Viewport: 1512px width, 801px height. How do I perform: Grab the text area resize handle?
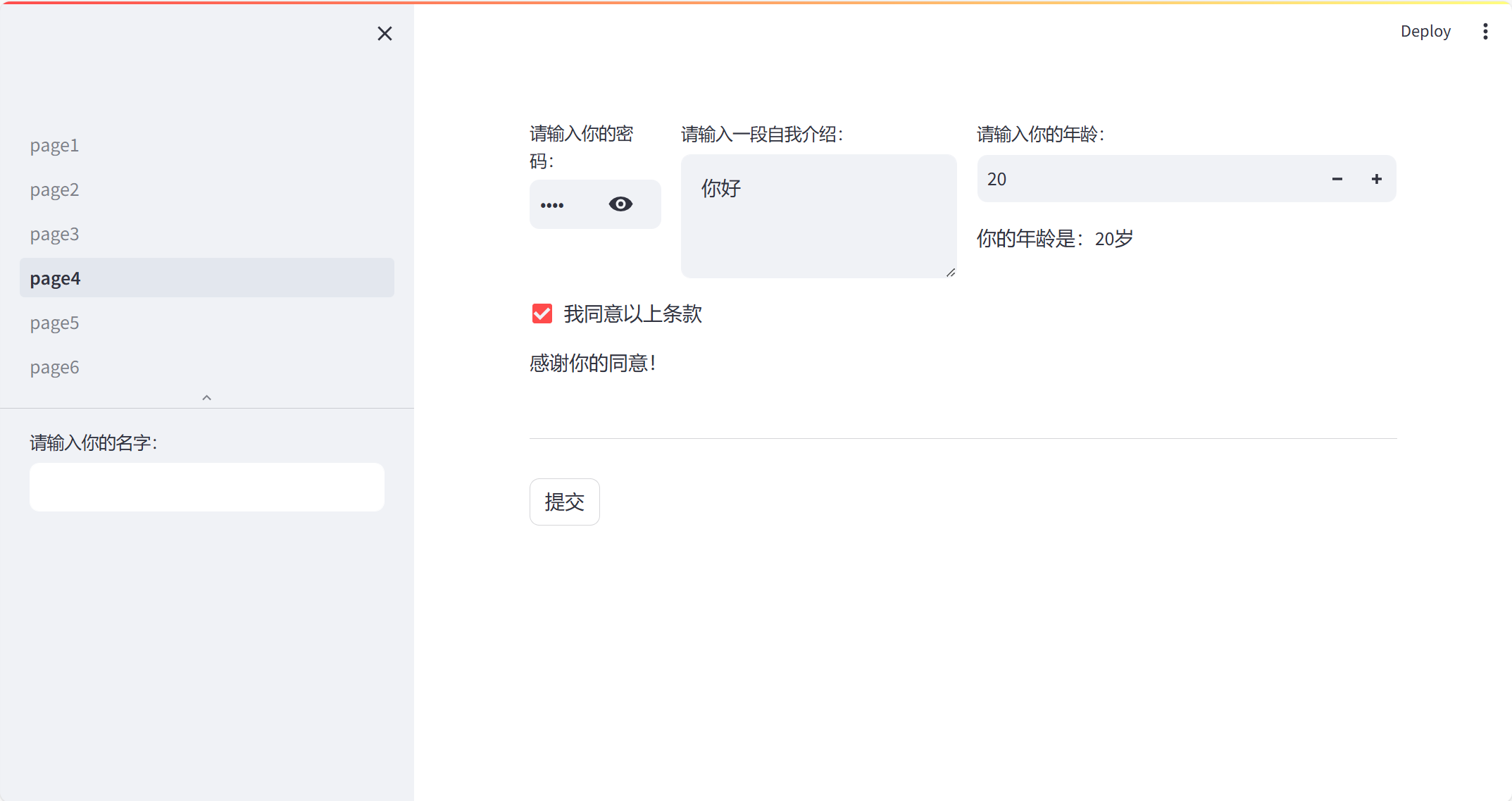coord(951,273)
